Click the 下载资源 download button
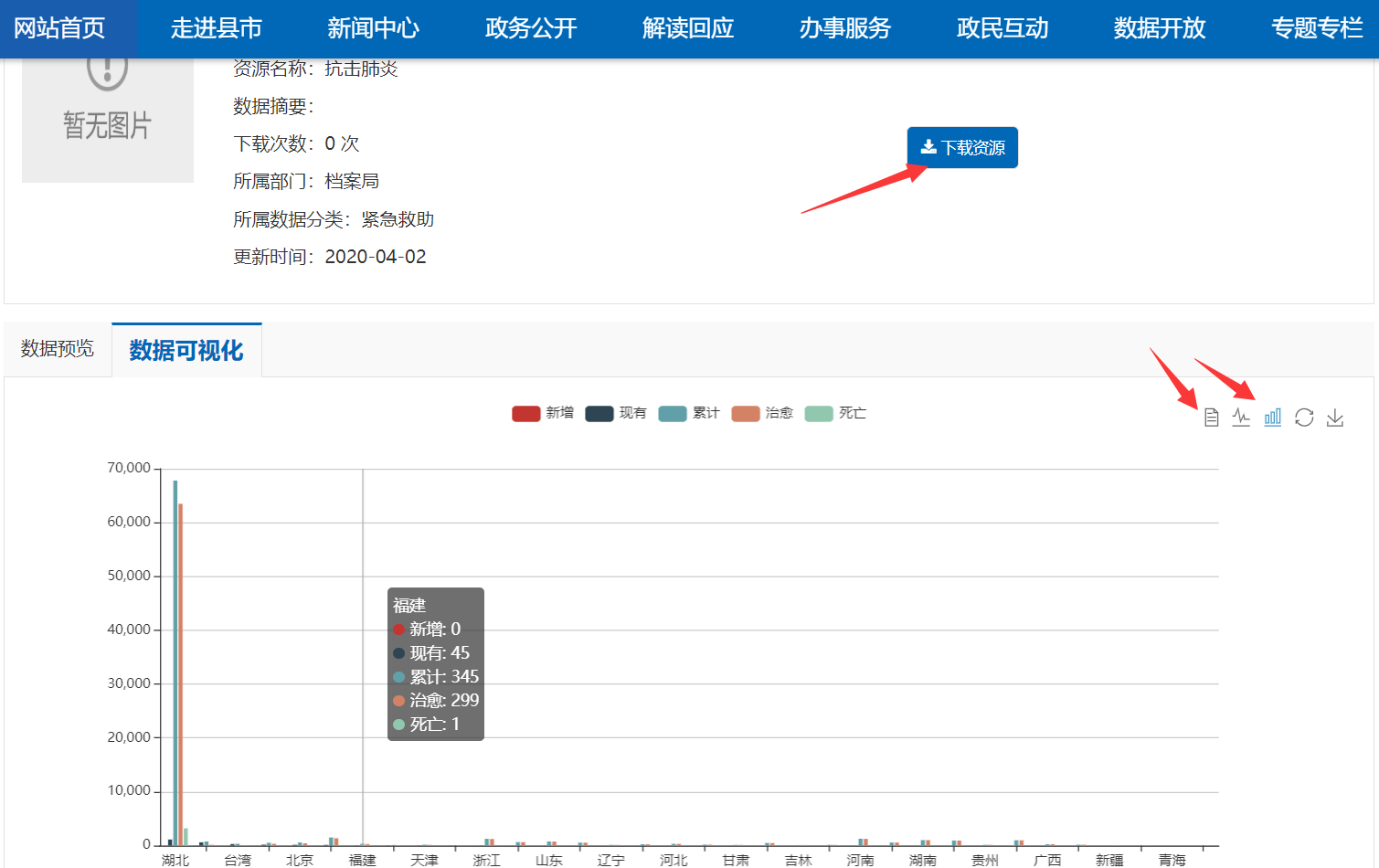This screenshot has width=1379, height=868. [962, 148]
